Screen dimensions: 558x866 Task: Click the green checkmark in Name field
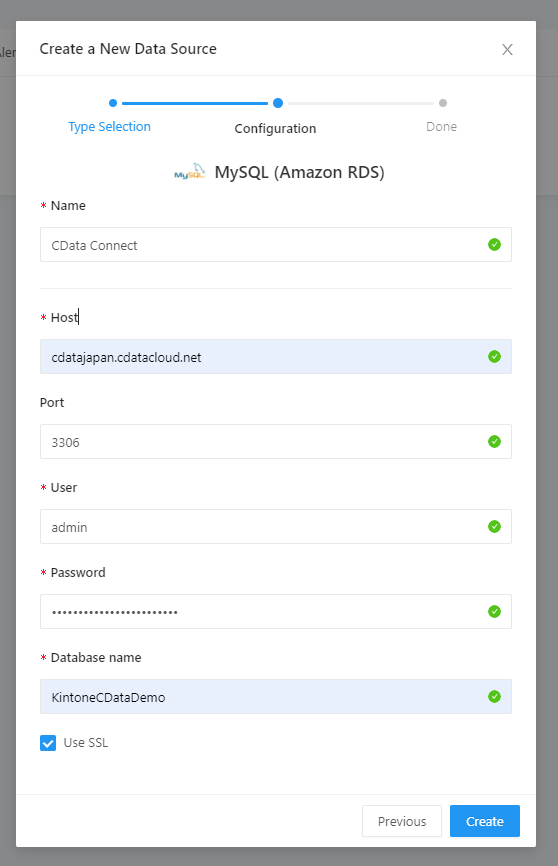(x=494, y=245)
